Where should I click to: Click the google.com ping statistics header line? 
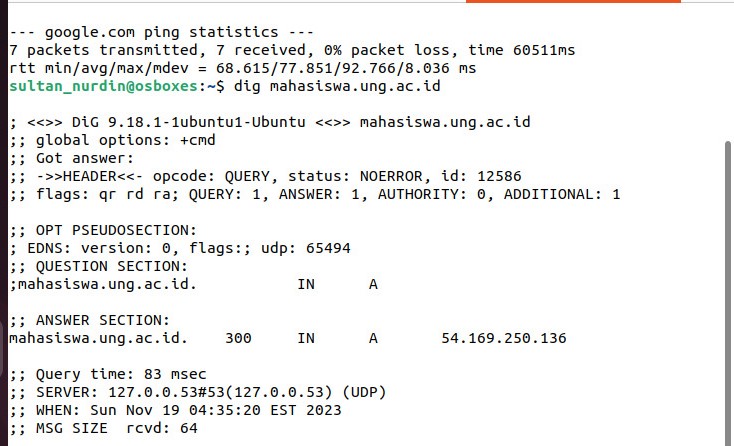point(161,32)
